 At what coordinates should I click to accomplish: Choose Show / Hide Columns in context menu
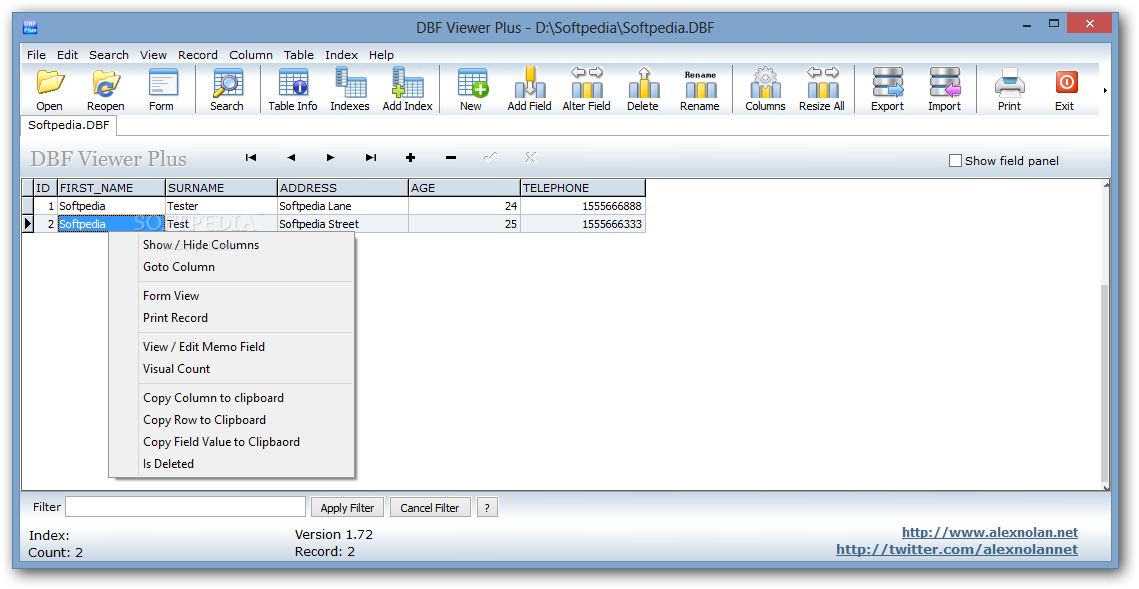[232, 245]
